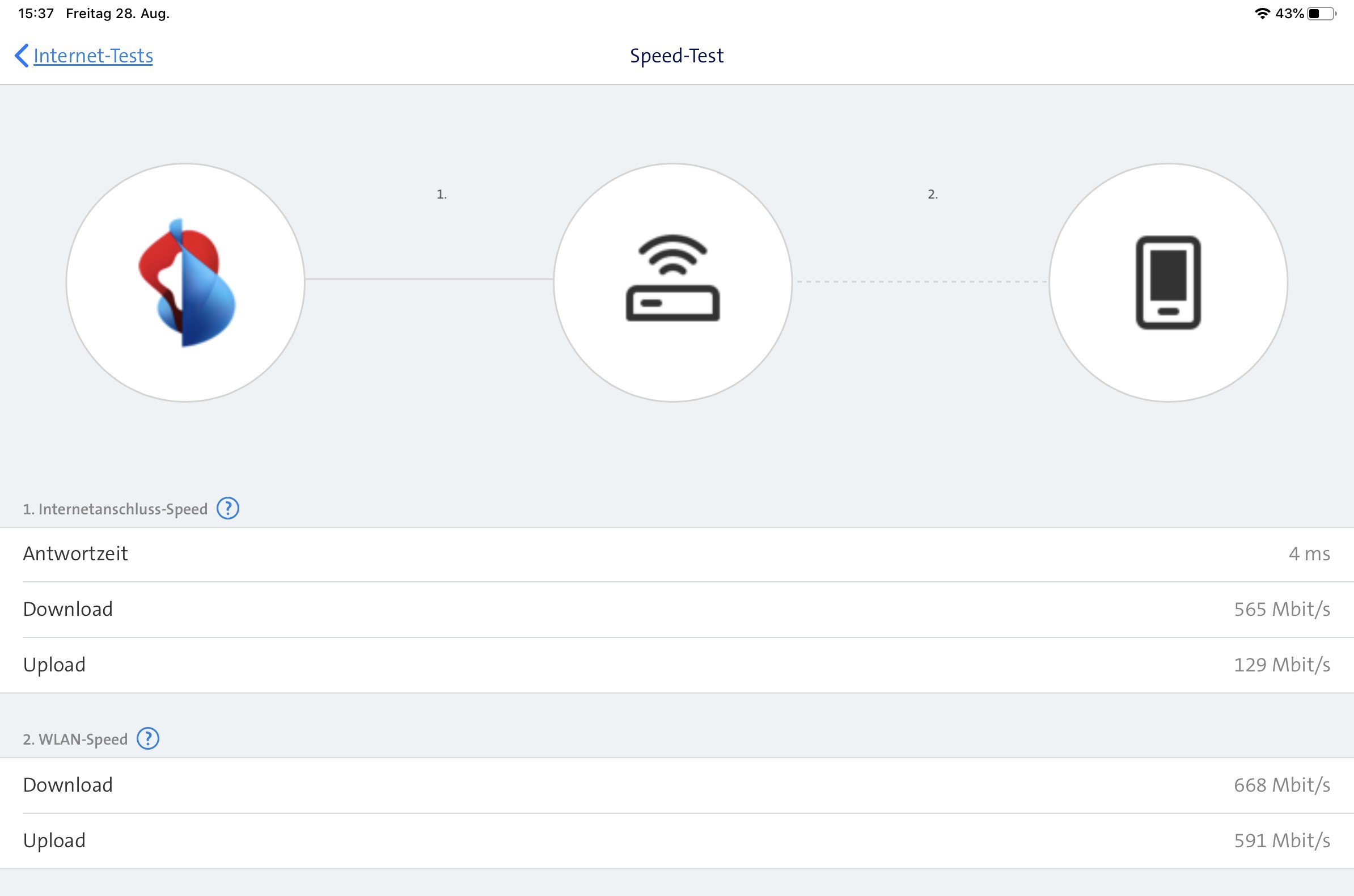Image resolution: width=1354 pixels, height=896 pixels.
Task: Tap the Swisscom logo circle
Action: pos(185,282)
